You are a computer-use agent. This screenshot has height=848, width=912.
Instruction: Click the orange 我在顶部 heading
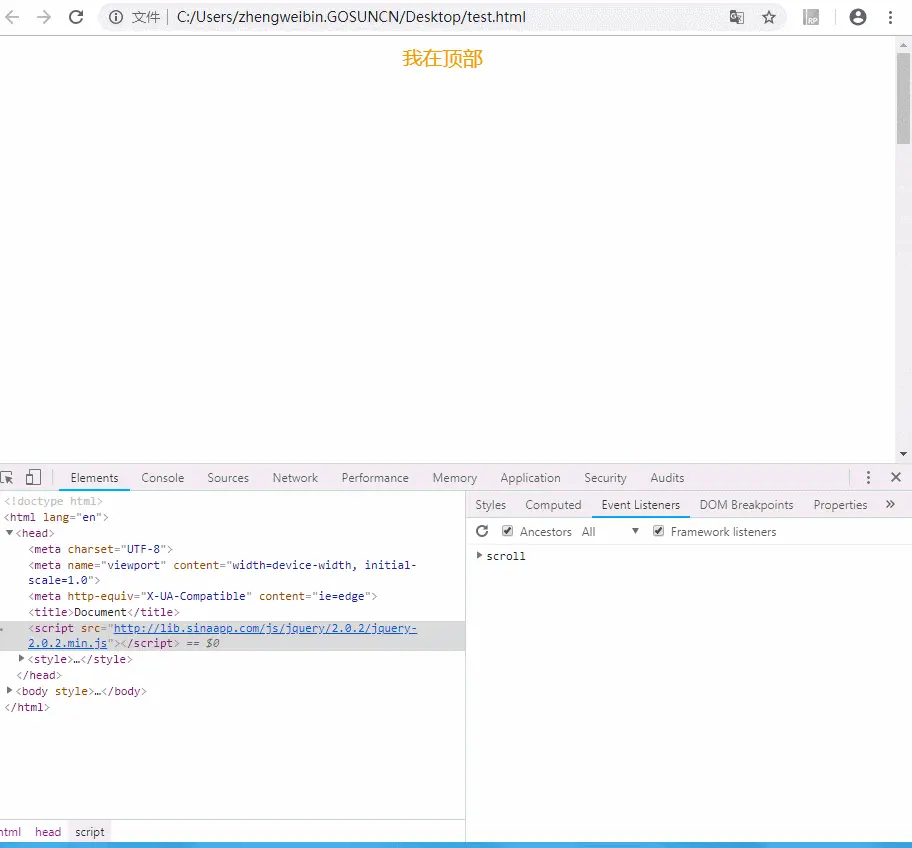[x=443, y=58]
